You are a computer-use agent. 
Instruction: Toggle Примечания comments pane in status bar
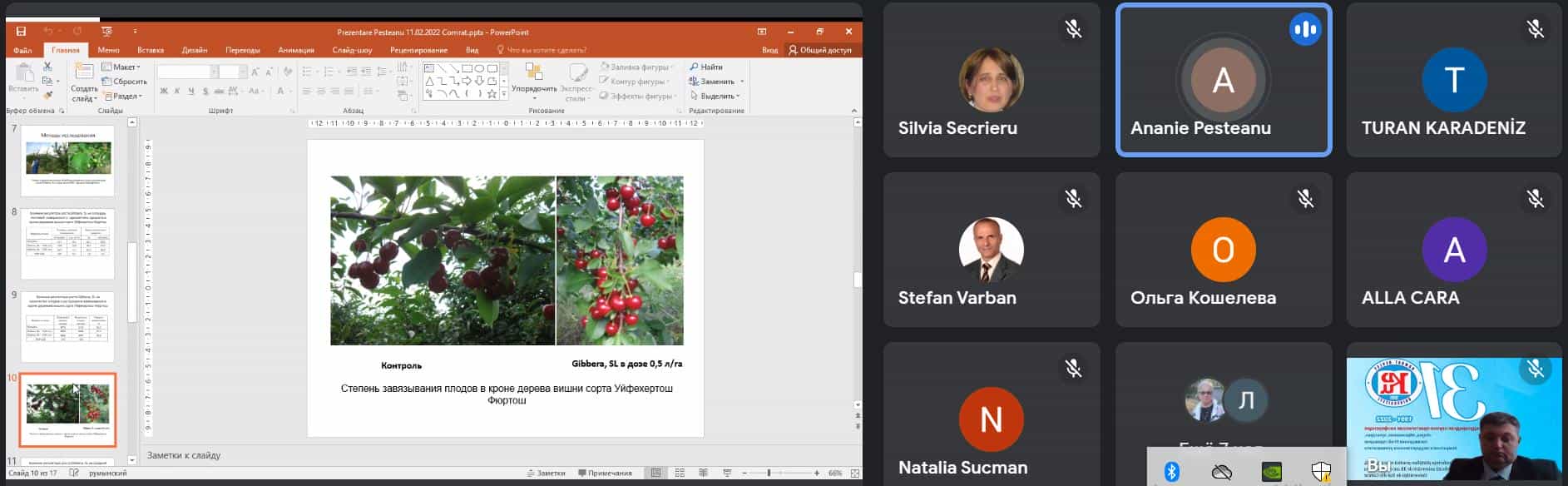605,473
